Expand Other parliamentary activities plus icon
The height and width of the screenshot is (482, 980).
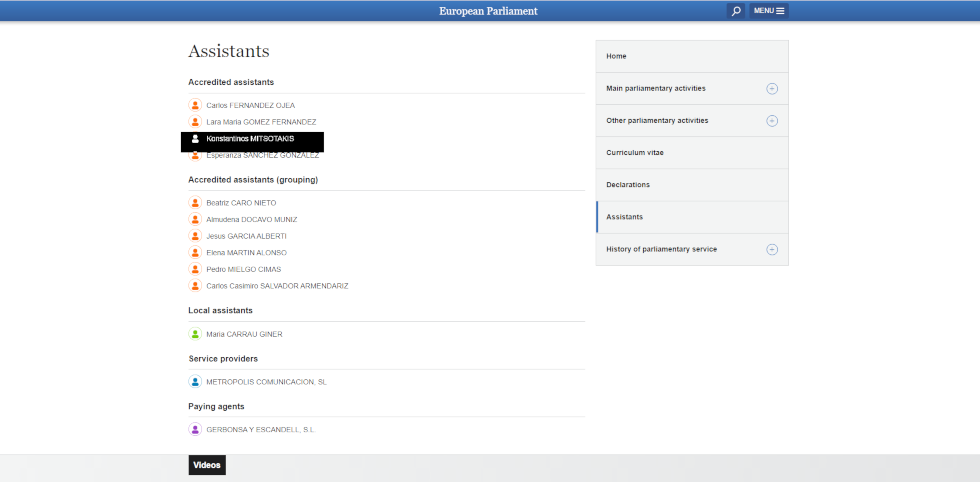pyautogui.click(x=772, y=121)
